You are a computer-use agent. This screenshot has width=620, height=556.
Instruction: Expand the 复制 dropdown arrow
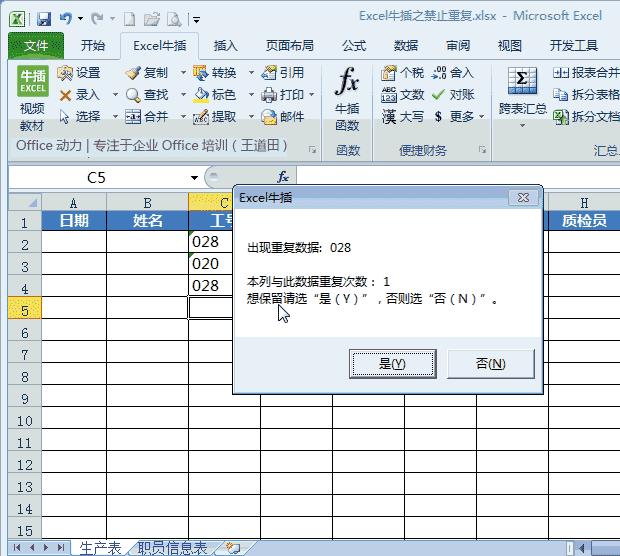tap(183, 73)
